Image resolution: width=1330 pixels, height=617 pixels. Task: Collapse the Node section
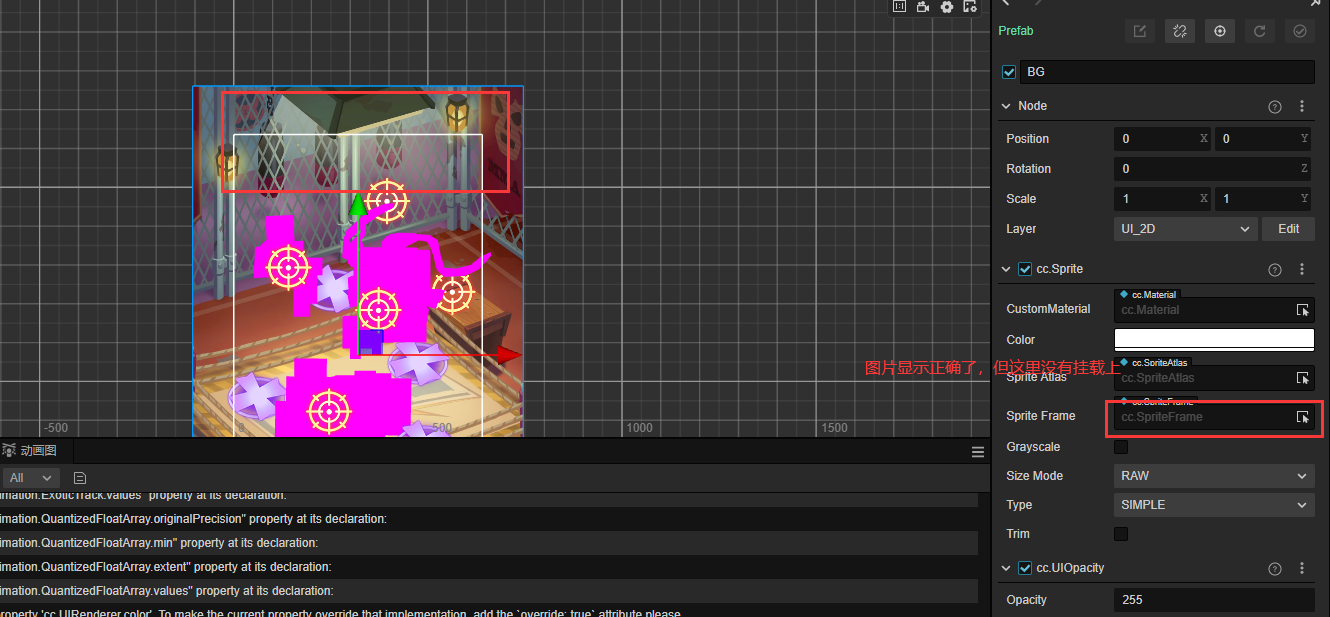coord(1006,106)
